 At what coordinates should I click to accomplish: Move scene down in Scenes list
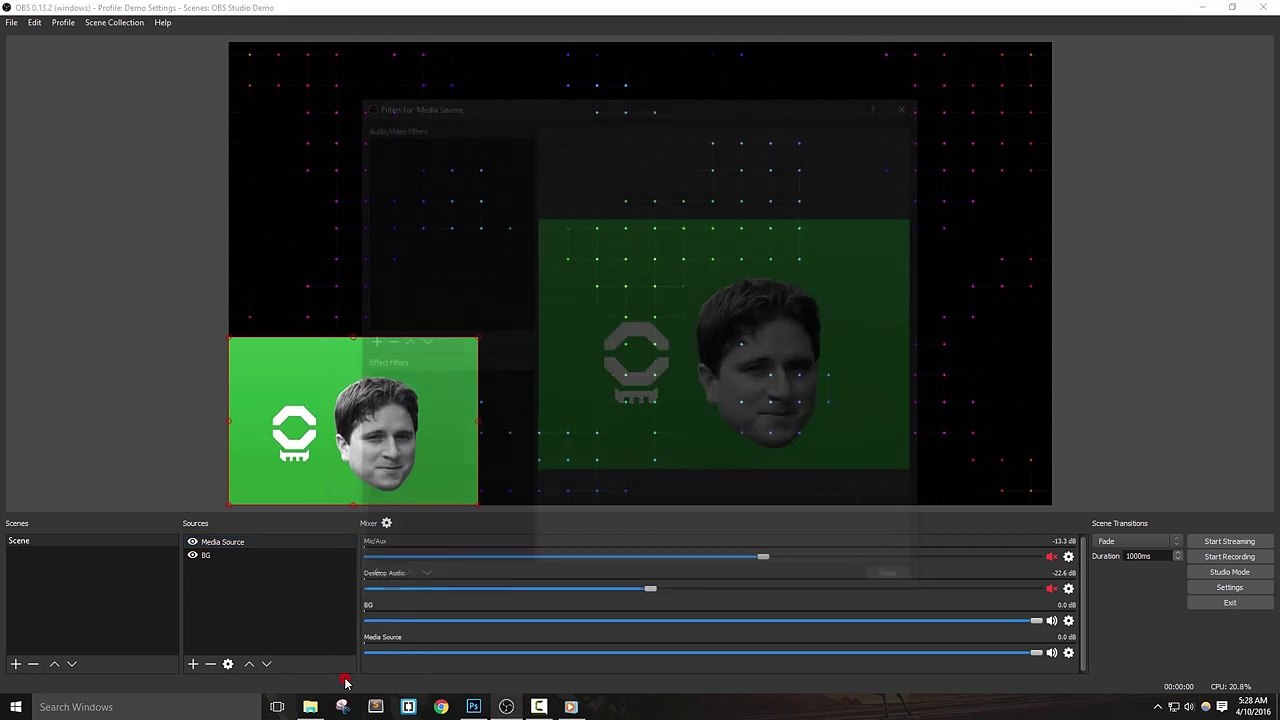pos(72,664)
